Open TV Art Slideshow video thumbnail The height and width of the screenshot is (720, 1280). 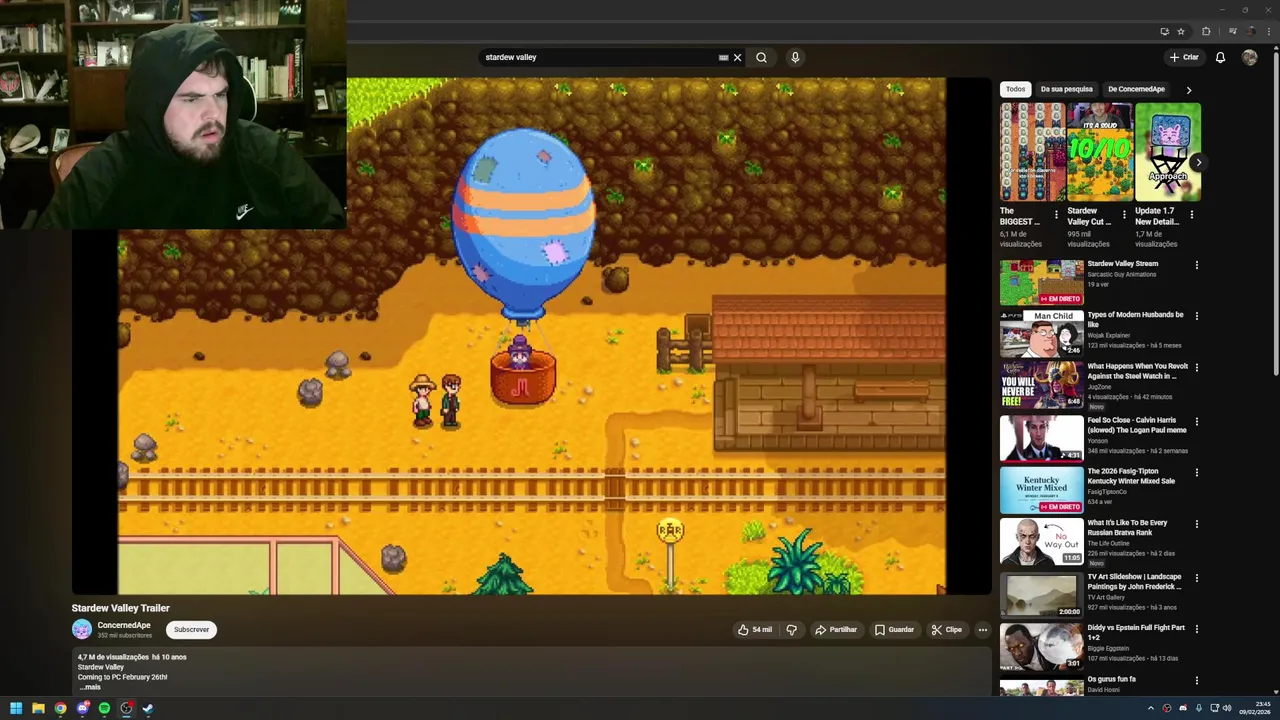coord(1041,595)
